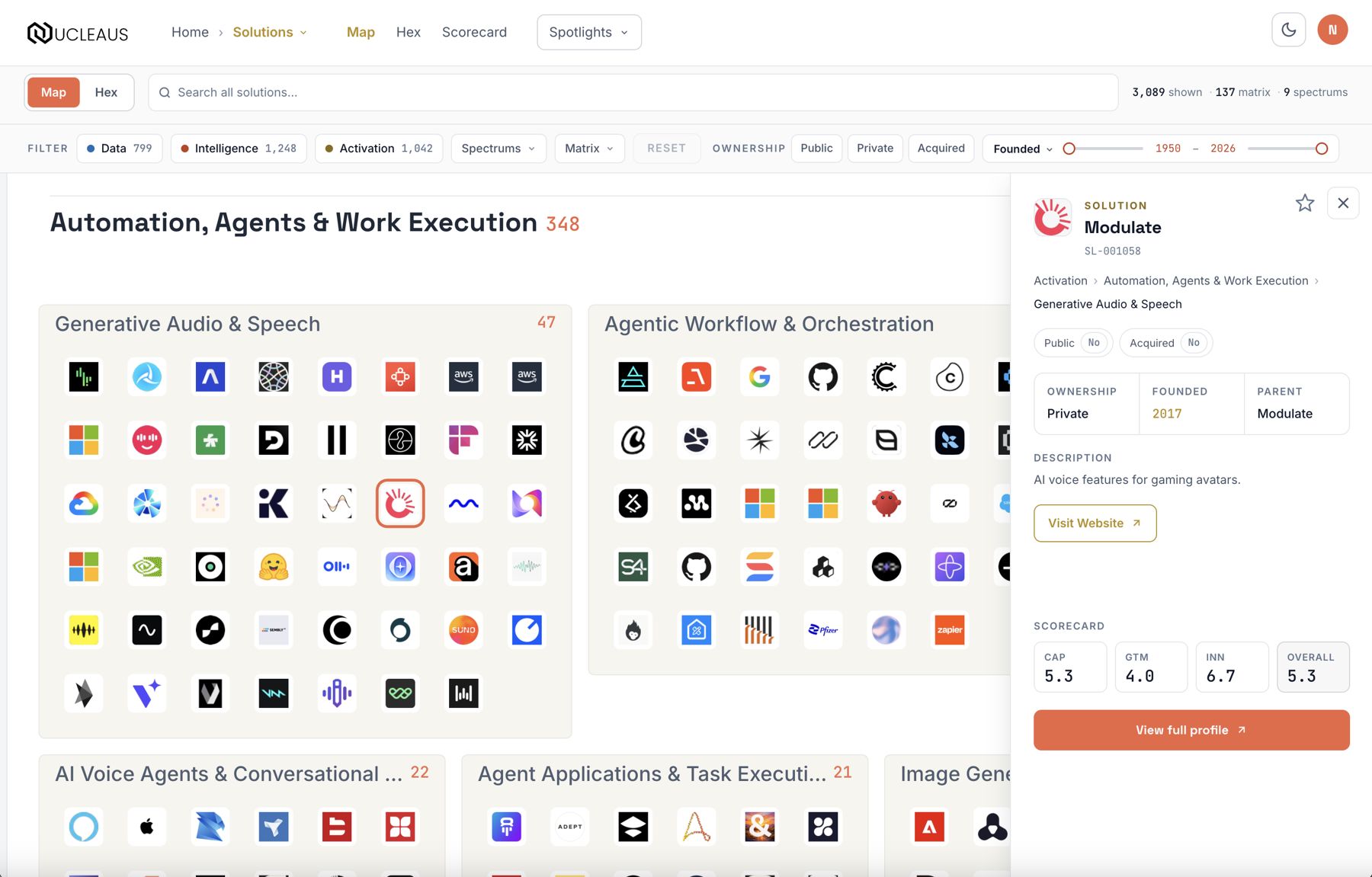Select the GTM 4.0 scorecard card

[x=1151, y=667]
